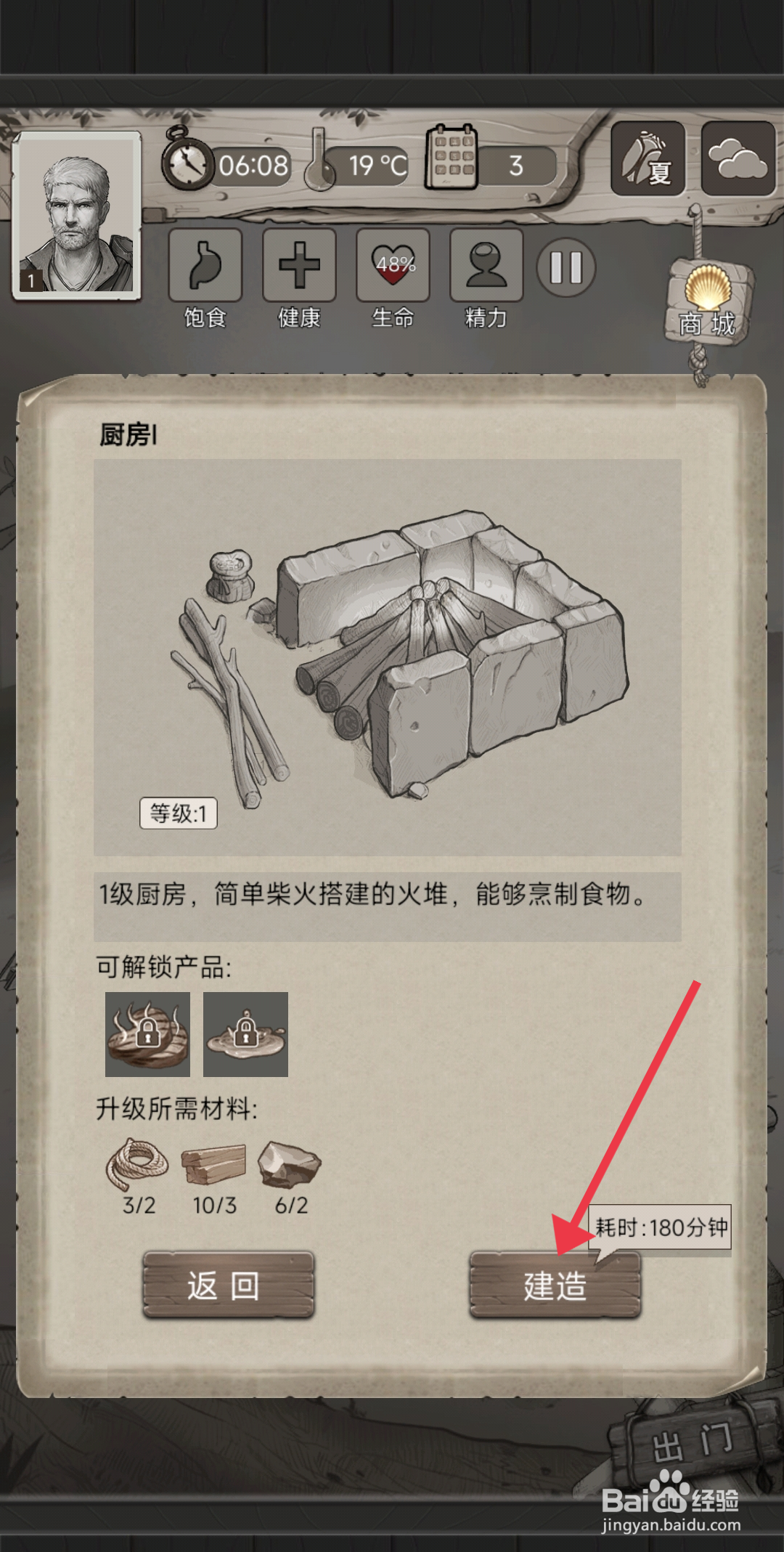
Task: Select the survivor character portrait
Action: click(x=76, y=215)
